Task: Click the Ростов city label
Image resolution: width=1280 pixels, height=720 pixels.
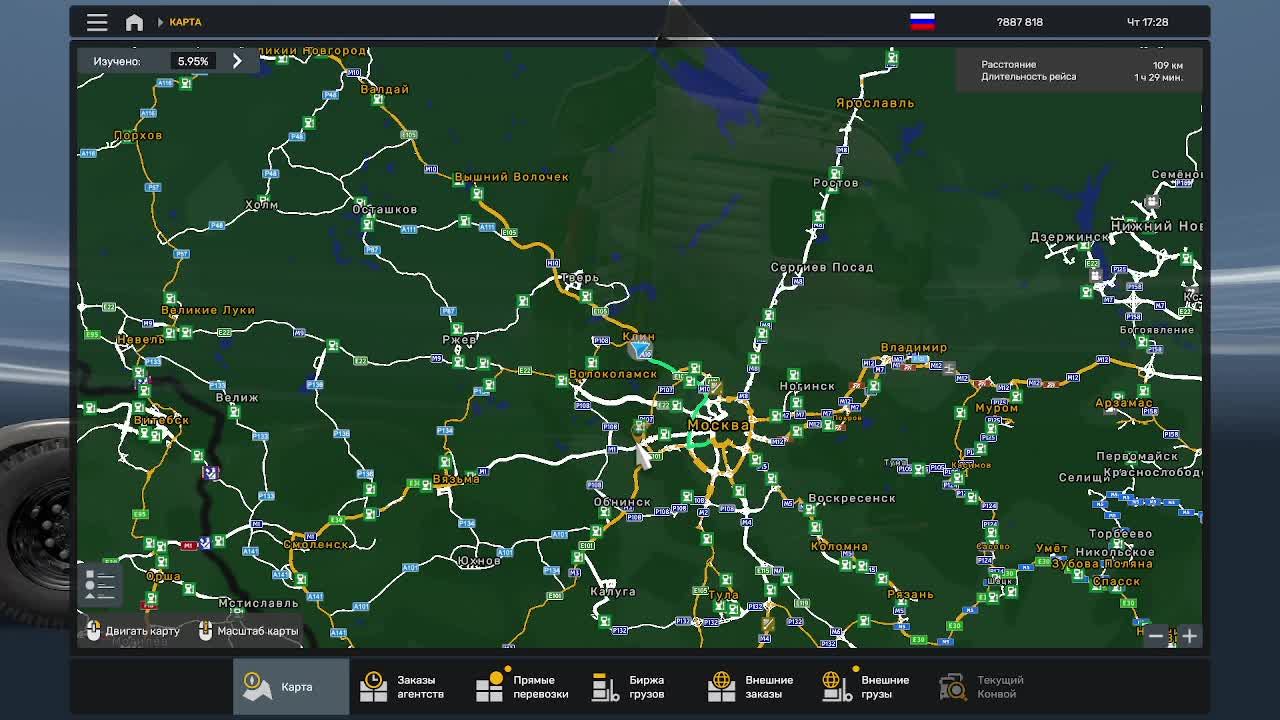Action: coord(836,183)
